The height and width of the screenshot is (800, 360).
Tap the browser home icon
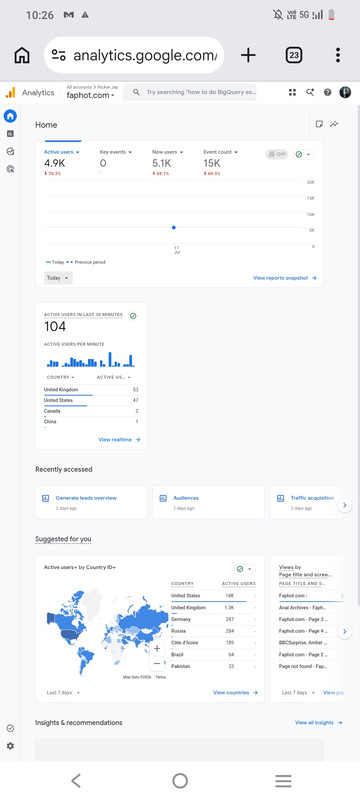point(21,55)
